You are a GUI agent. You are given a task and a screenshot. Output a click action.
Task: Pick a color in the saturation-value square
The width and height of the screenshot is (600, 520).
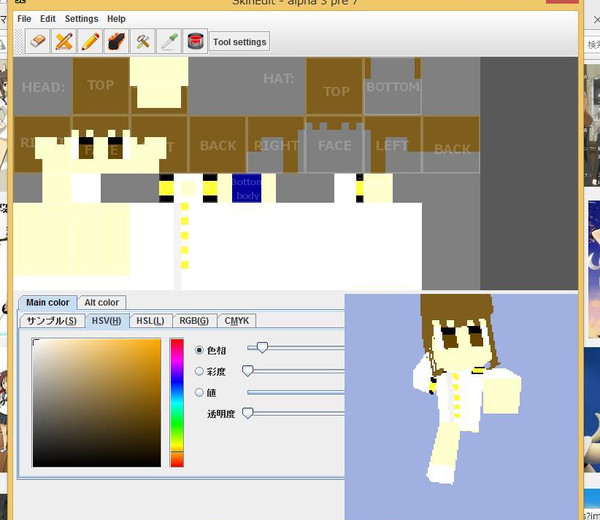97,403
